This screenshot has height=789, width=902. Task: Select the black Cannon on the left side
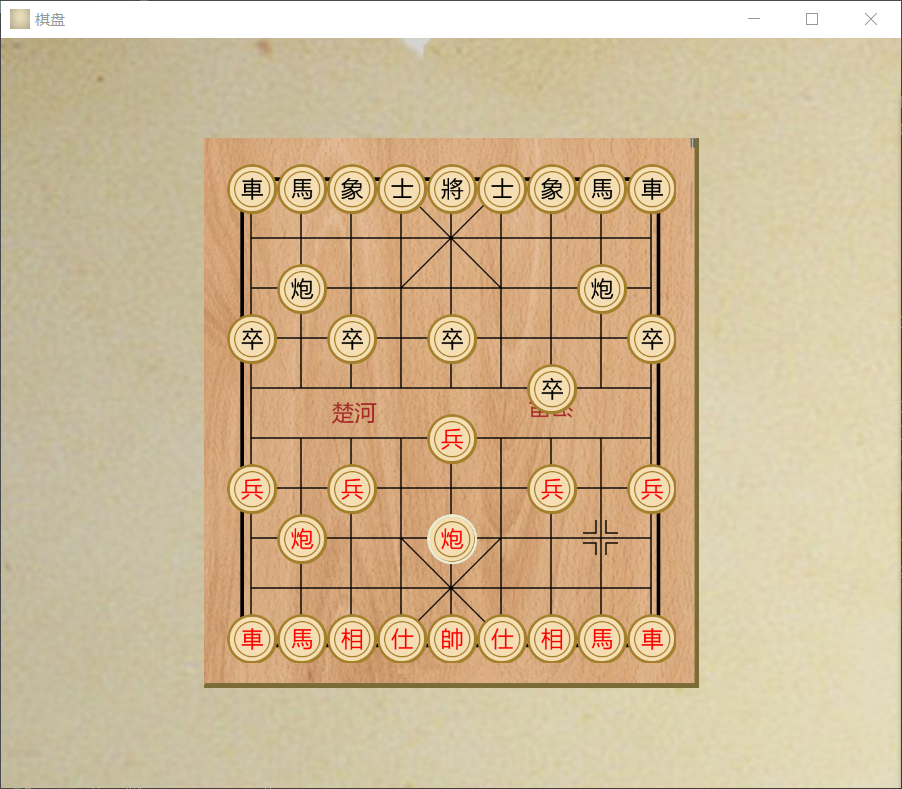[x=302, y=290]
